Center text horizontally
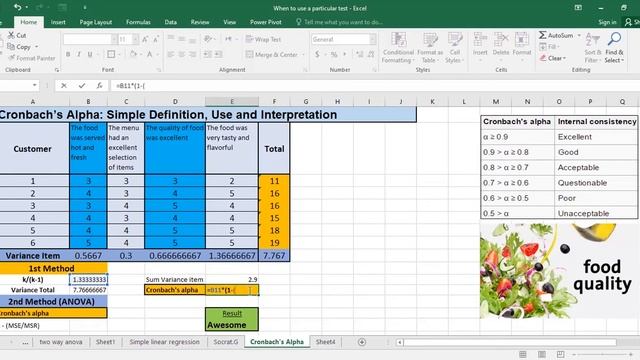 182,54
